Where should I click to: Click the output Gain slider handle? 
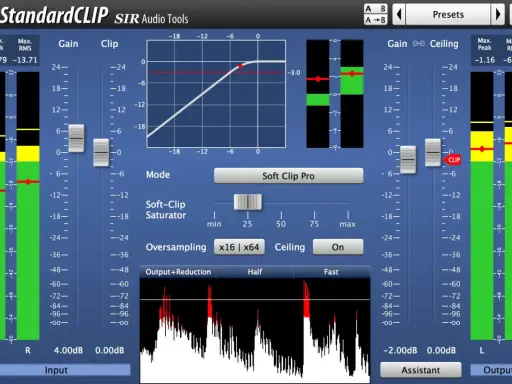point(408,160)
